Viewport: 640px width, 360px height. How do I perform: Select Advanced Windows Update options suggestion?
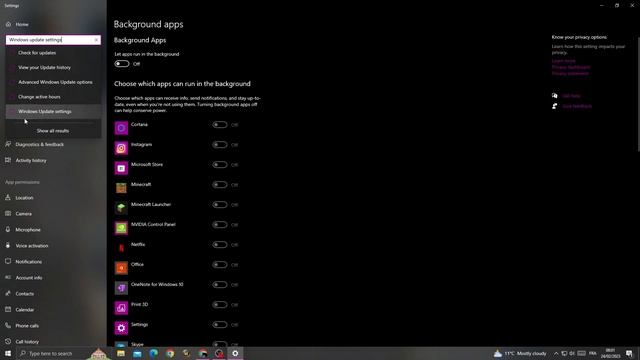coord(53,82)
